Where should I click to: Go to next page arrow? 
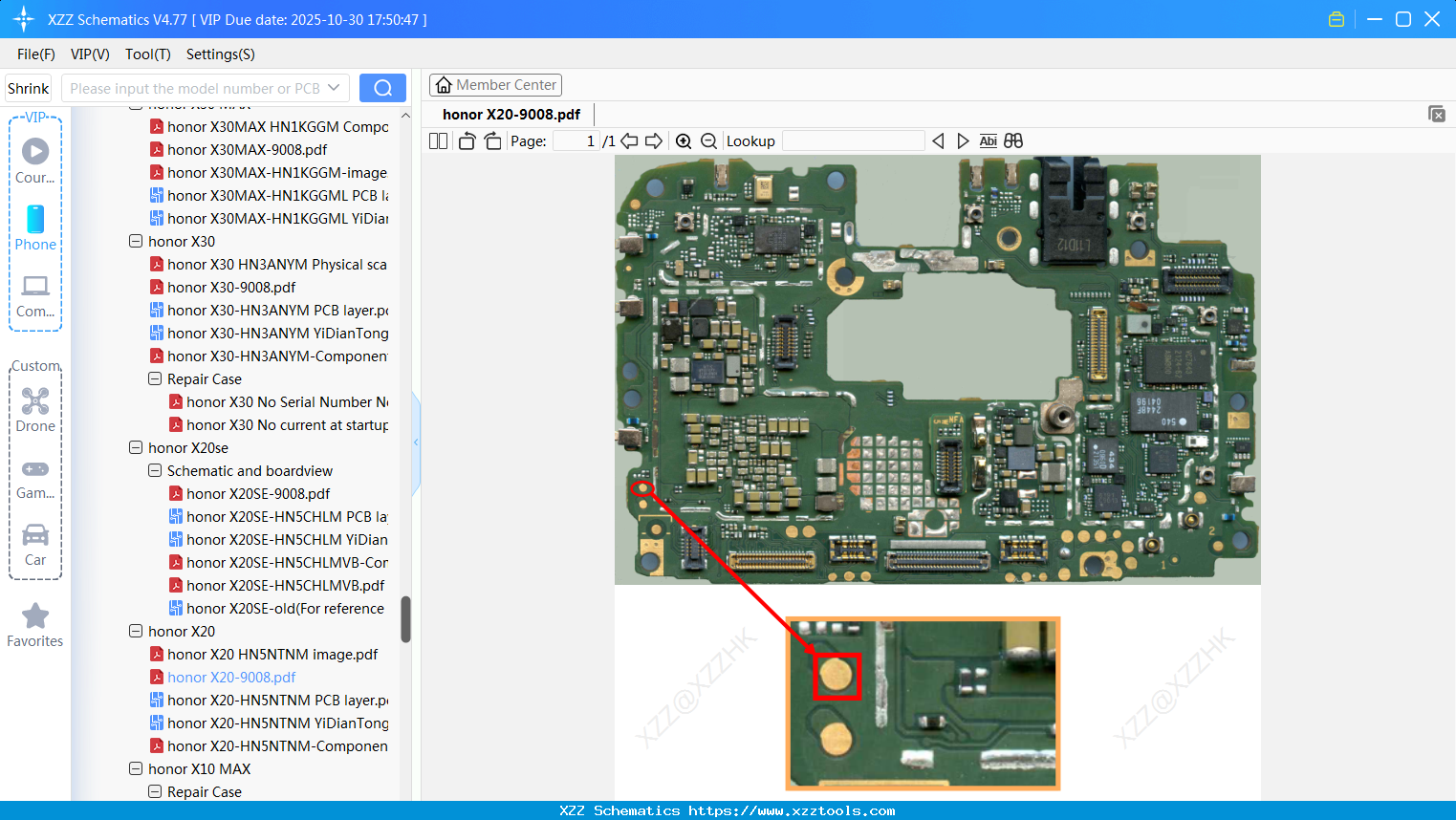tap(654, 141)
